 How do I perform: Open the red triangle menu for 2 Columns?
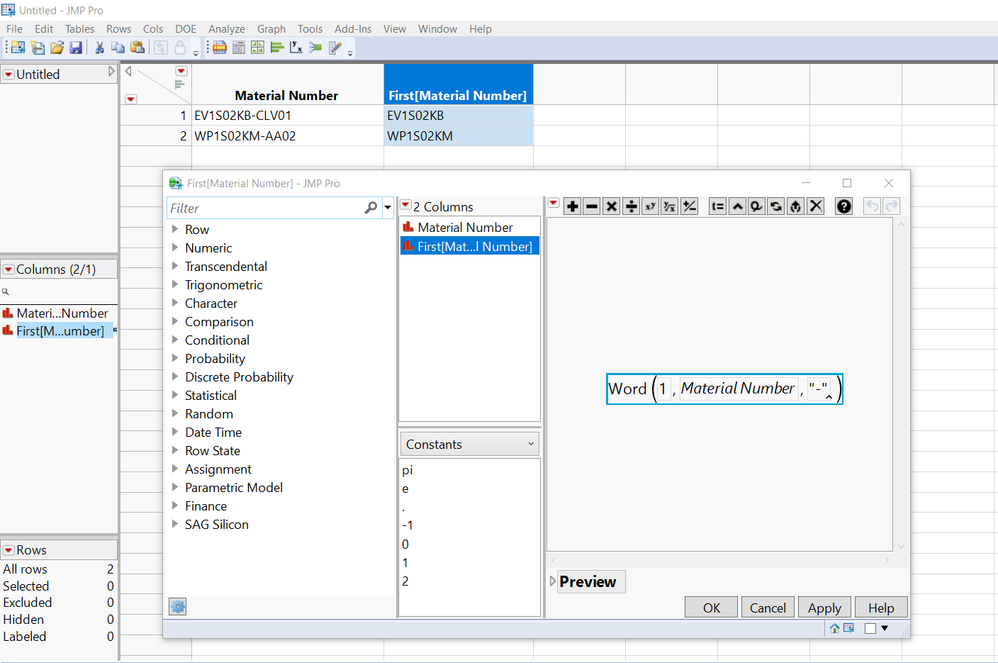click(405, 205)
